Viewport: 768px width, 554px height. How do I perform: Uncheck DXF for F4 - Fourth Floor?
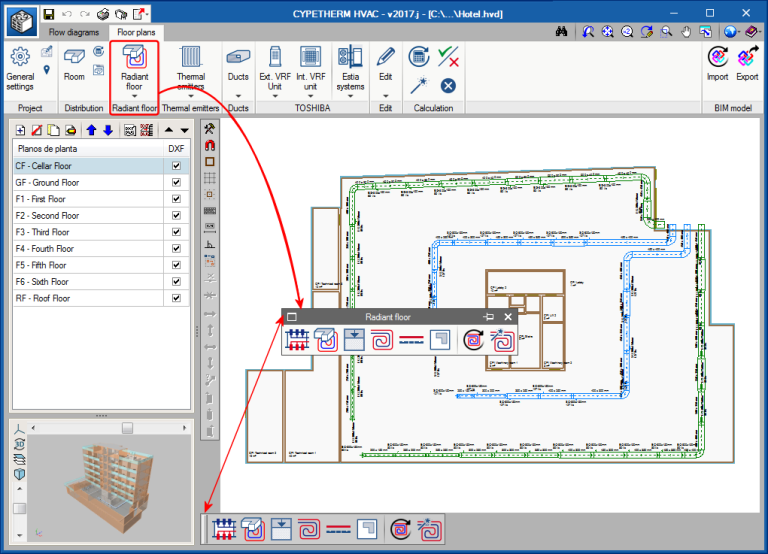pyautogui.click(x=176, y=248)
